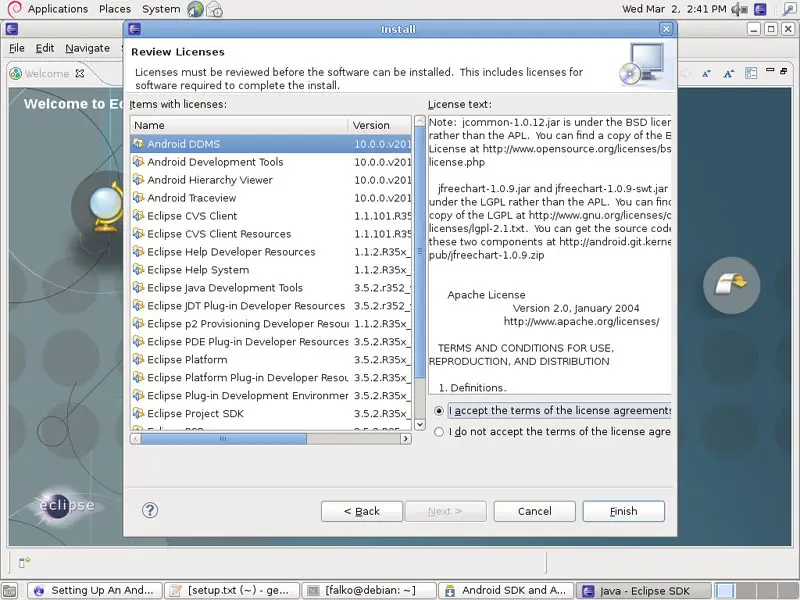Click the Name column header
Screen dimensions: 800x600
click(x=239, y=125)
